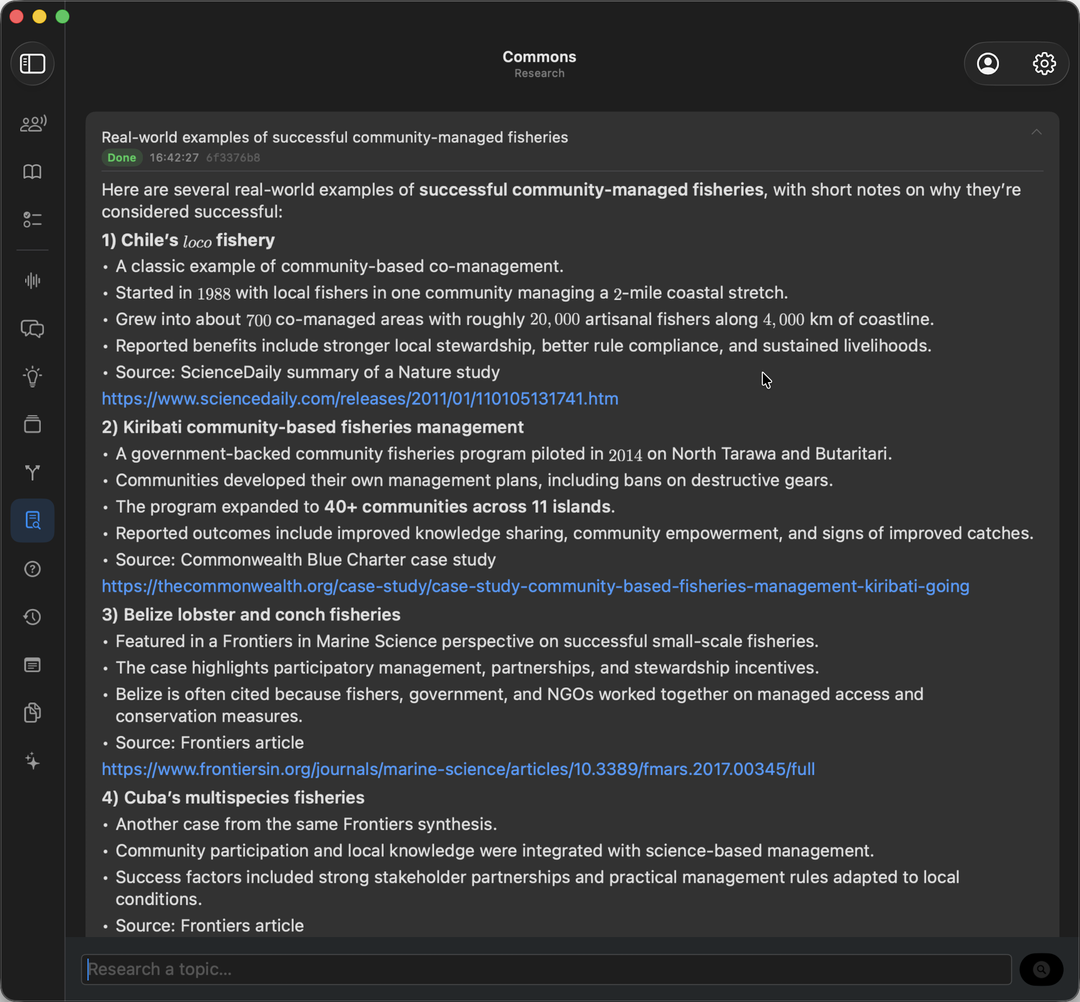The image size is (1080, 1002).
Task: Click heading '3) Belize lobster and conch fisheries'
Action: point(251,614)
